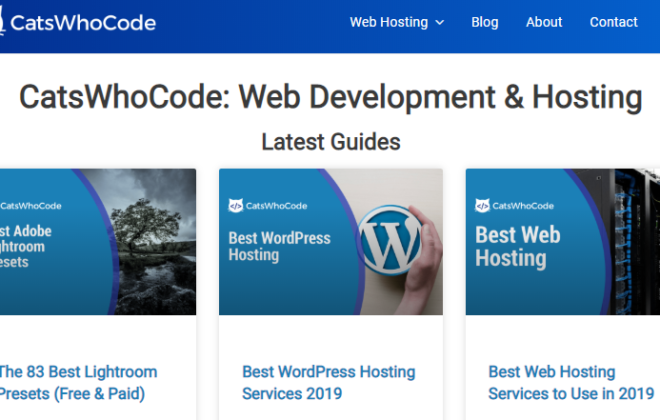660x420 pixels.
Task: Open Best WordPress Hosting Services 2019 link
Action: (329, 383)
